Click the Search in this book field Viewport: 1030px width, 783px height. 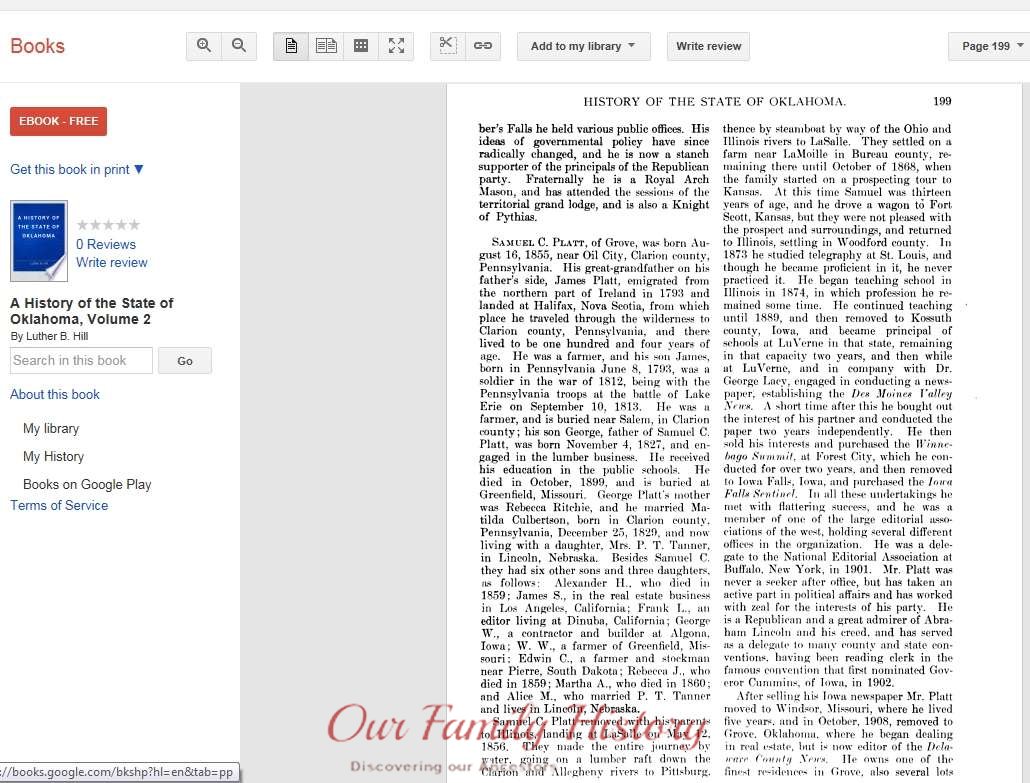coord(81,361)
